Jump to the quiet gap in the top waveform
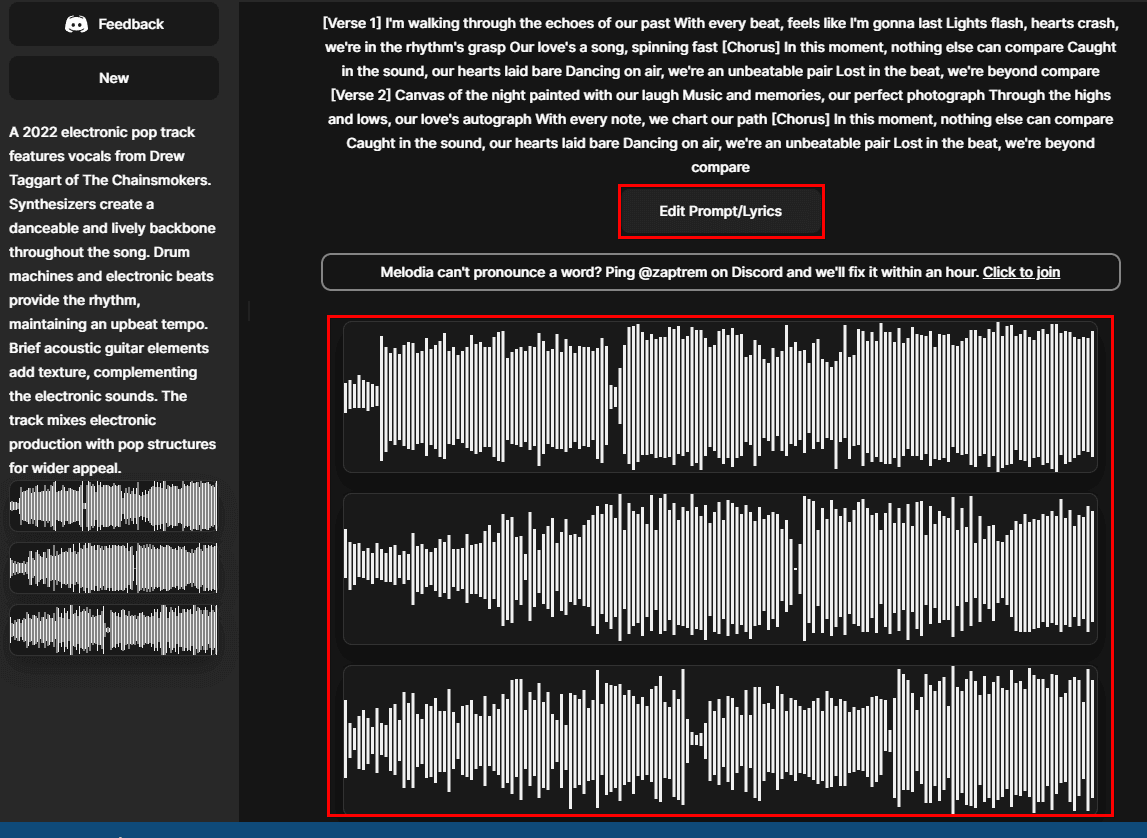Screen dimensions: 1147x838 614,396
